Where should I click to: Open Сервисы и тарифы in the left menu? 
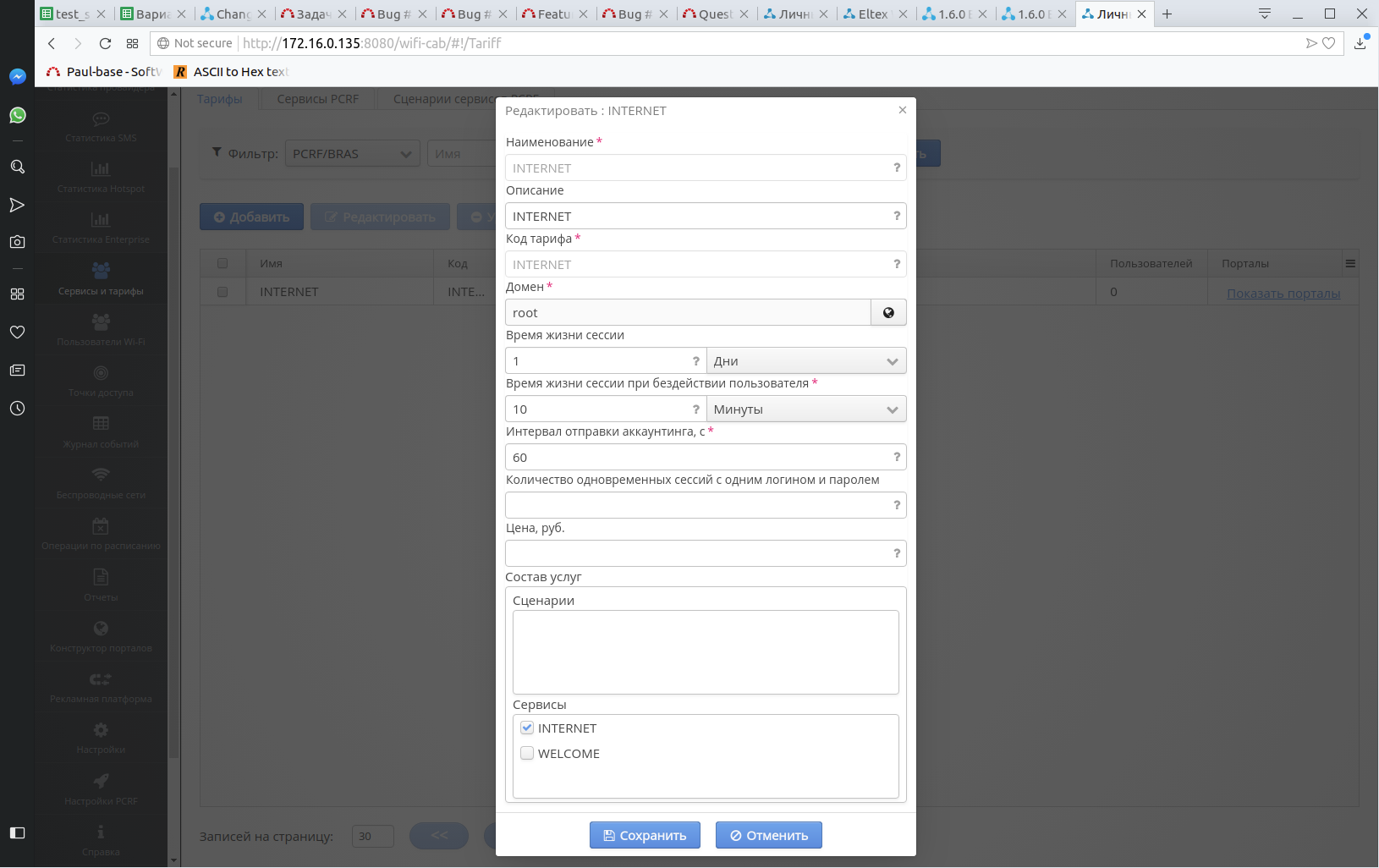(x=101, y=279)
